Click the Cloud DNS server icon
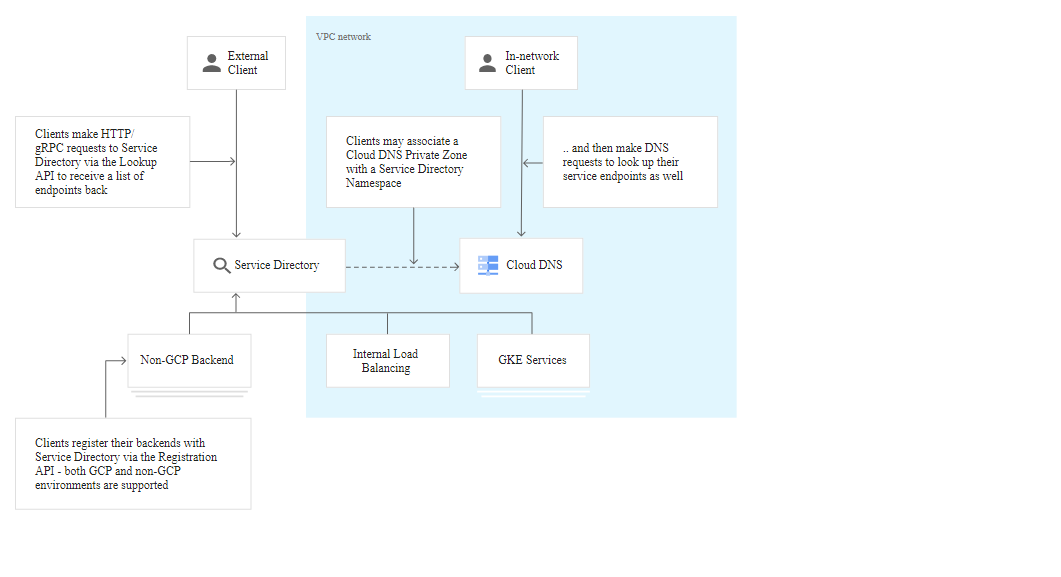The width and height of the screenshot is (1061, 577). pos(488,265)
